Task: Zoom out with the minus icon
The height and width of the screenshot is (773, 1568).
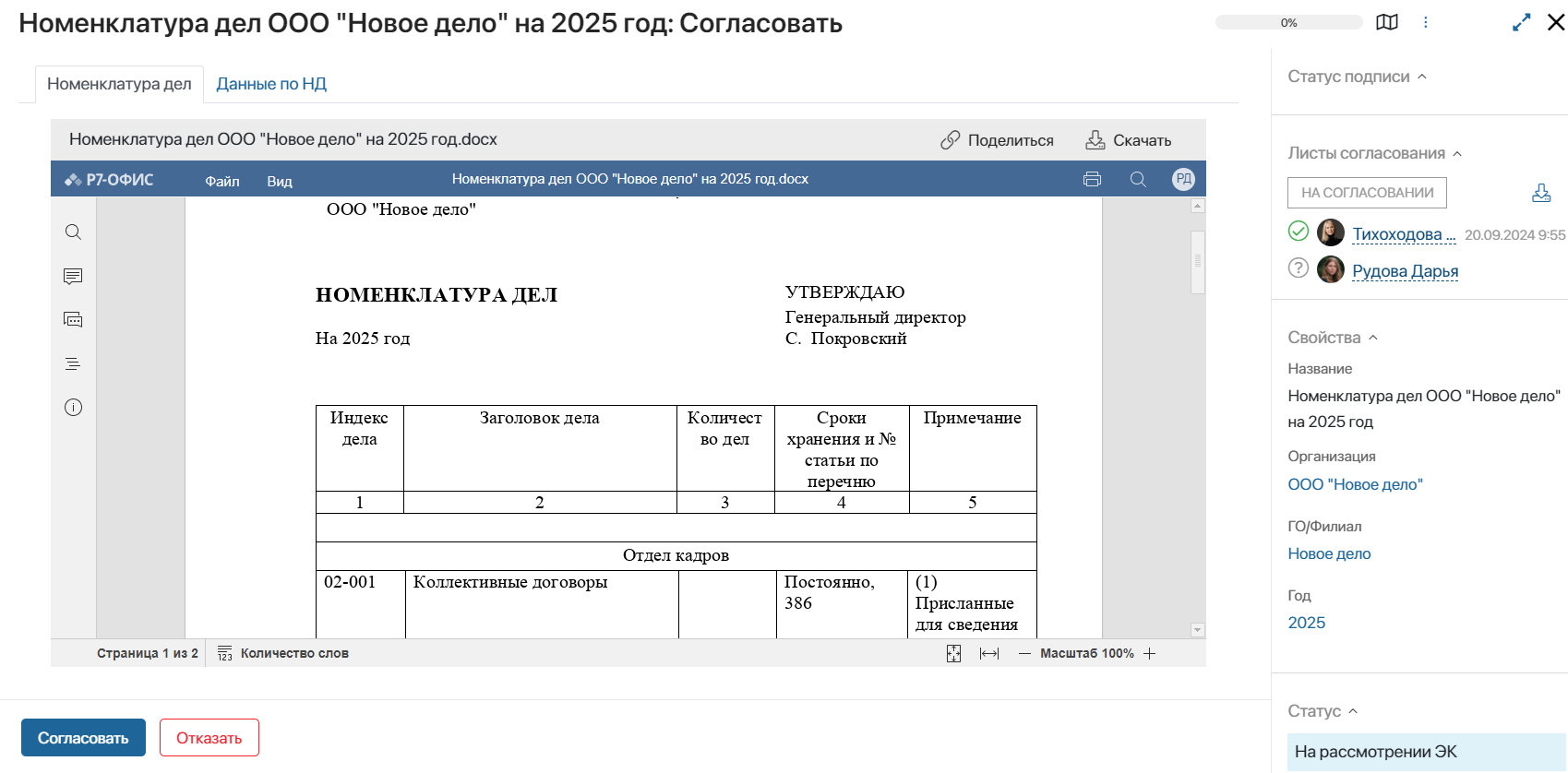Action: (x=1024, y=653)
